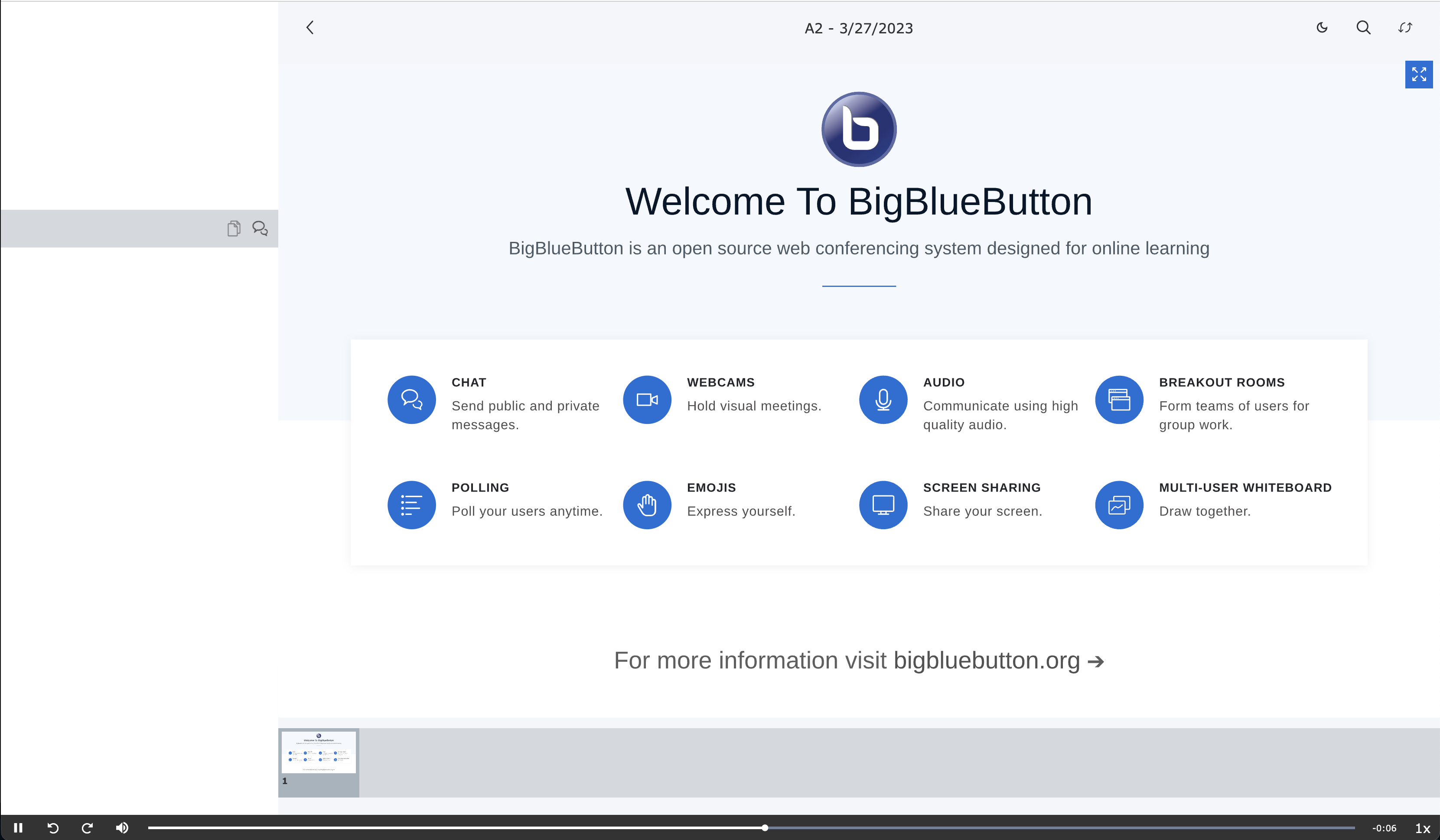Click the playback progress slider handle
Image resolution: width=1440 pixels, height=840 pixels.
[x=765, y=827]
